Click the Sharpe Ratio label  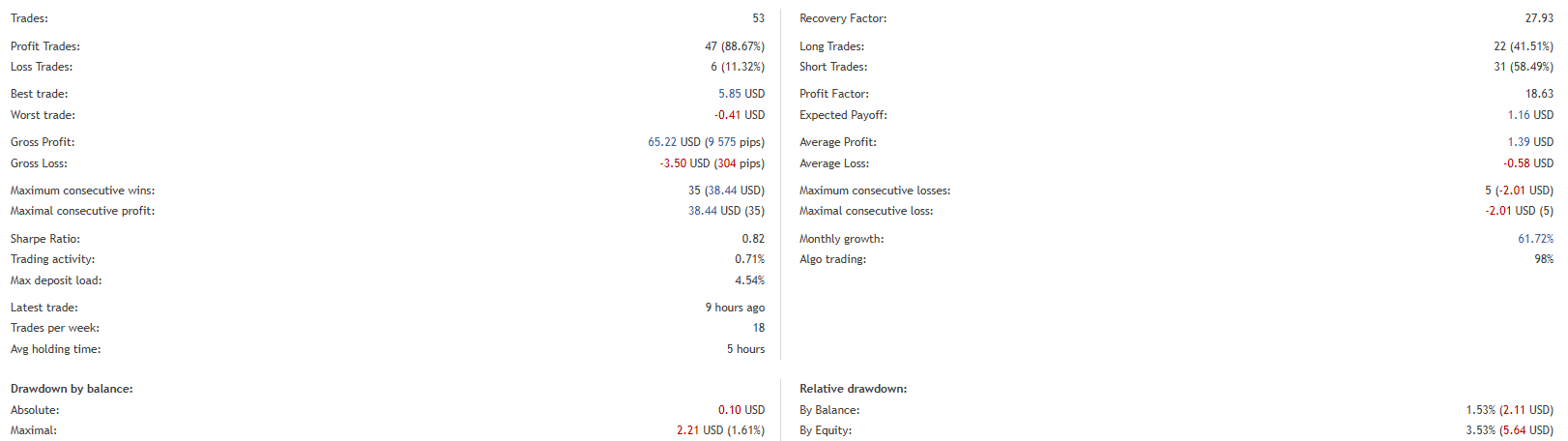point(45,239)
